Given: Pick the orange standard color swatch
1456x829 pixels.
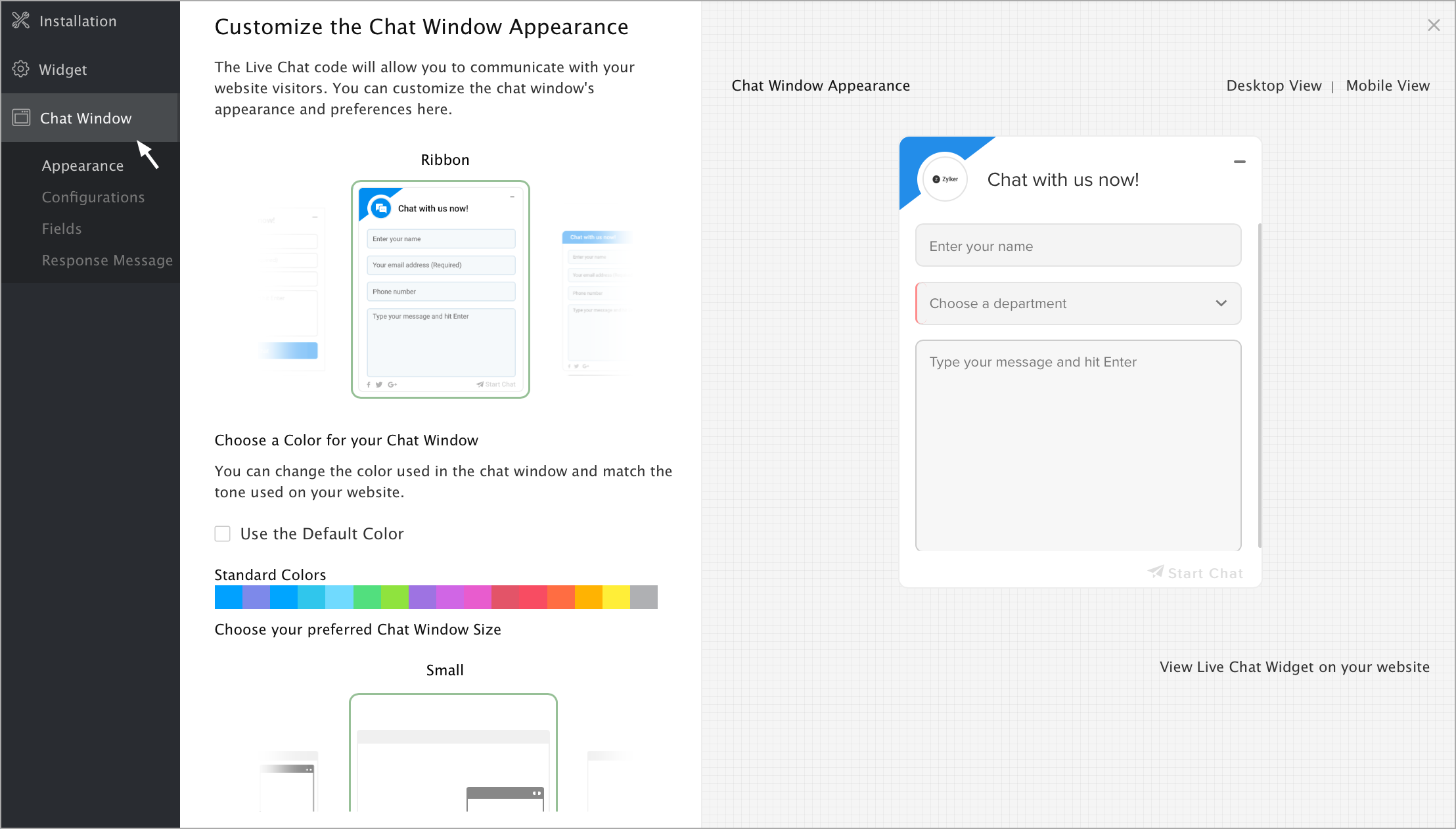Looking at the screenshot, I should tap(560, 597).
